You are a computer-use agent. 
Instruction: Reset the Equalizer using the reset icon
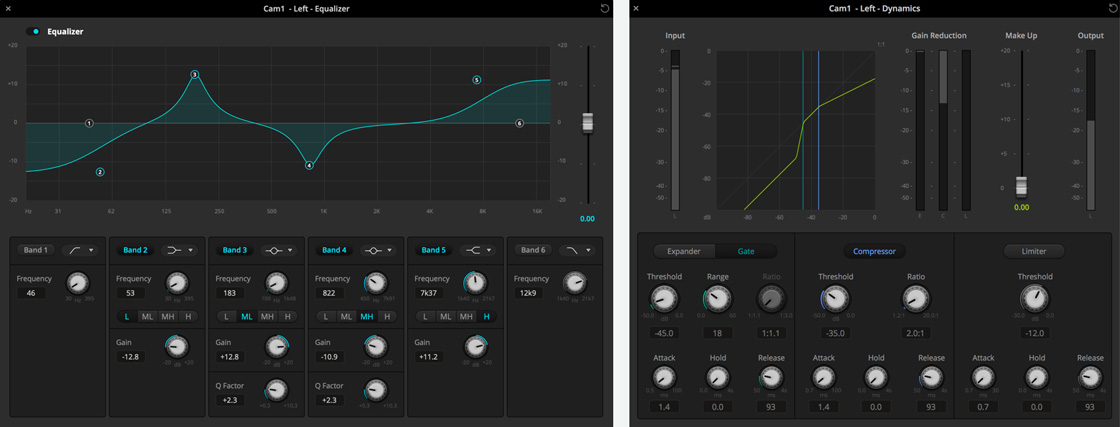(604, 9)
